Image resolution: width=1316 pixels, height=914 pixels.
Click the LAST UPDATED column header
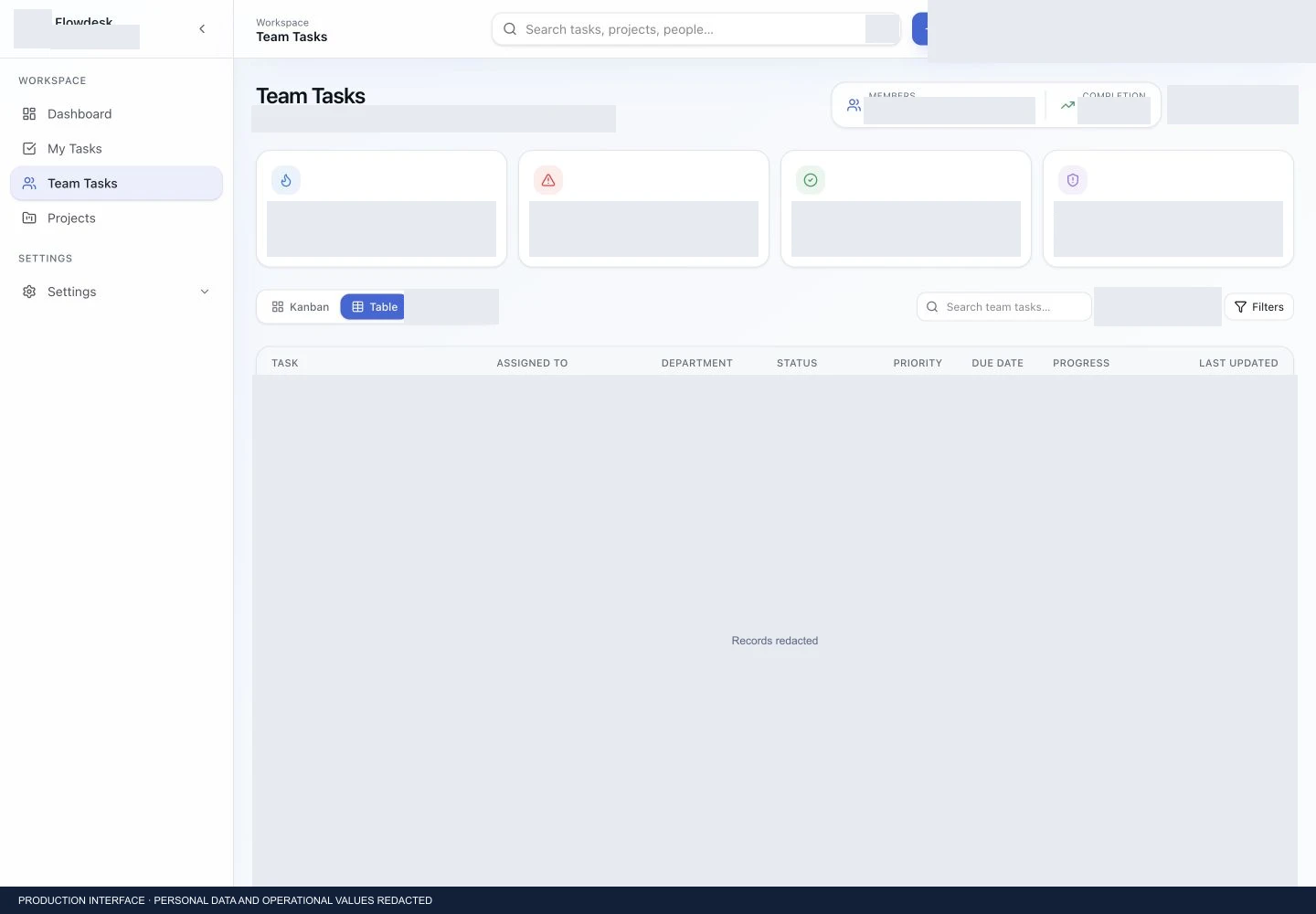click(x=1238, y=363)
